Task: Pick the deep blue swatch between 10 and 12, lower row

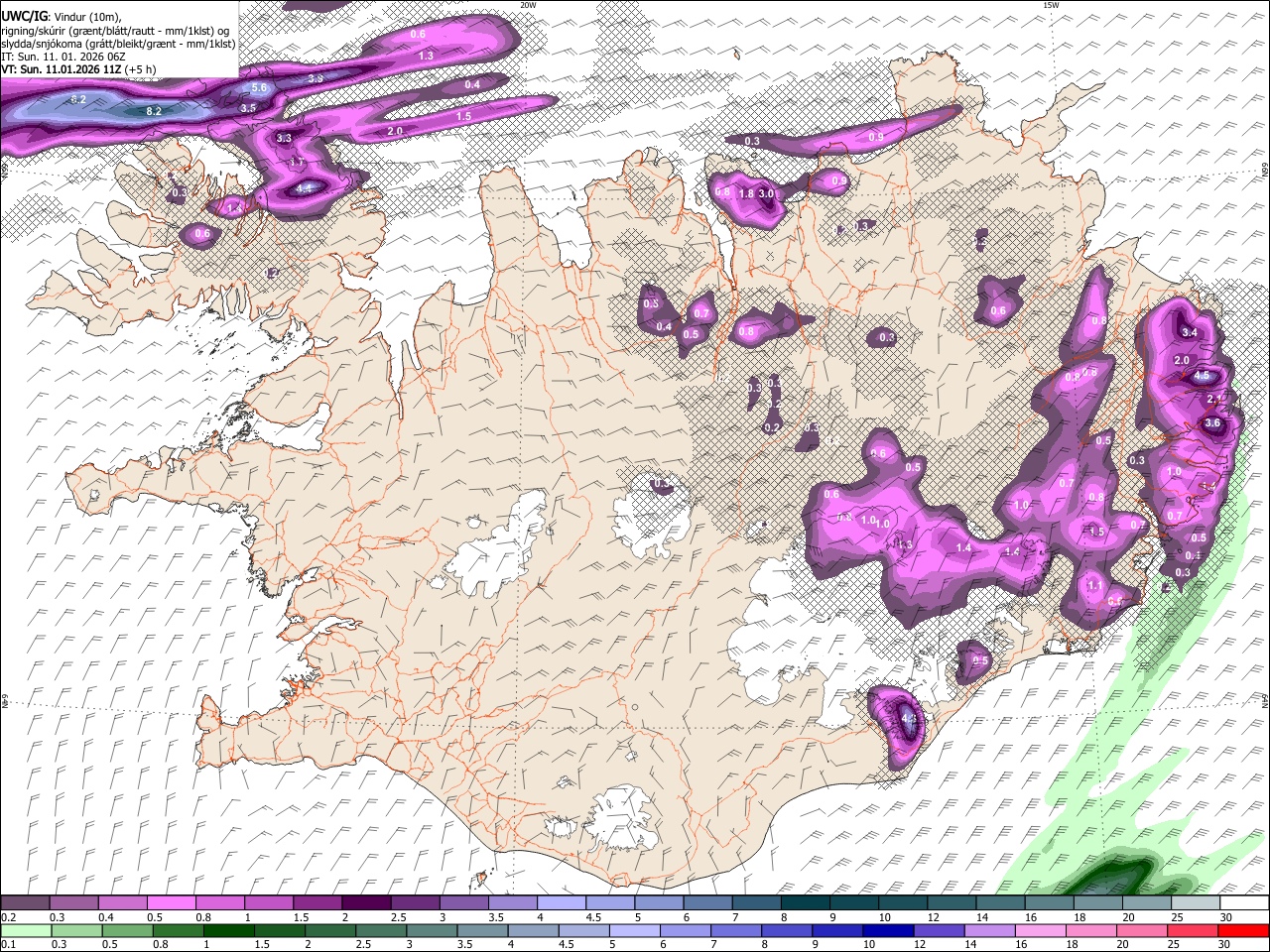Action: pos(887,931)
